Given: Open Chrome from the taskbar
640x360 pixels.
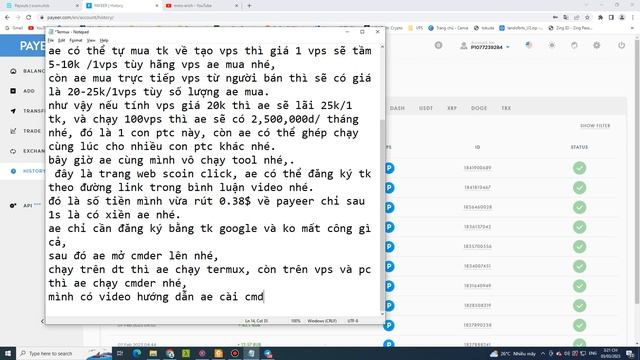Looking at the screenshot, I should point(170,353).
